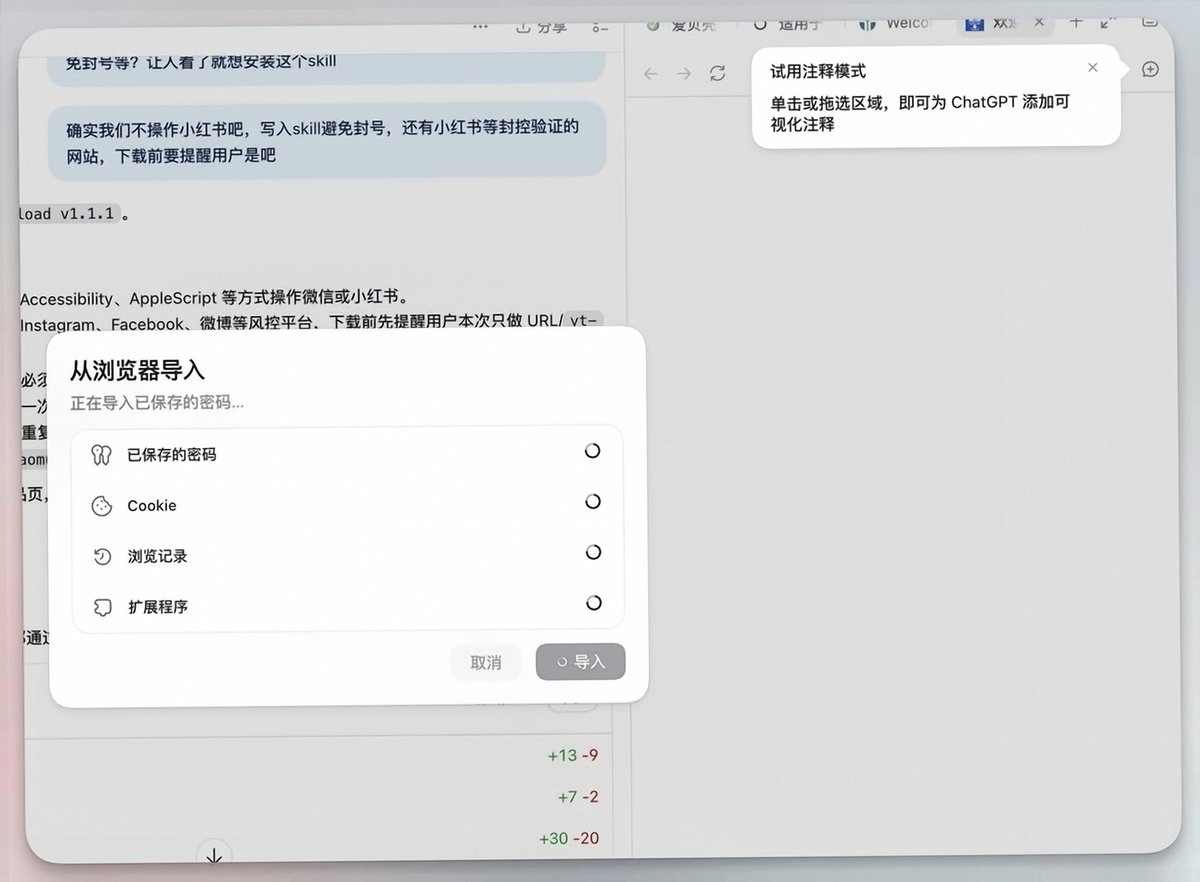Image resolution: width=1200 pixels, height=882 pixels.
Task: Click the browser forward arrow
Action: point(684,73)
